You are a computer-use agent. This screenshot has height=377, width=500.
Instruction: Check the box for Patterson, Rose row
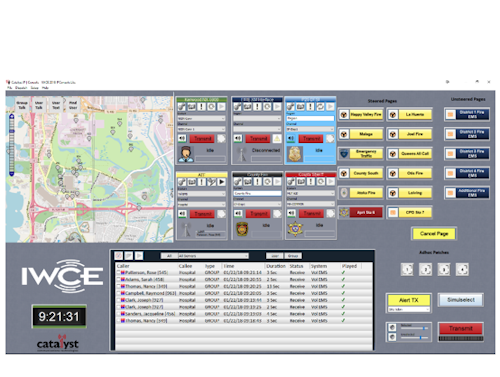(x=118, y=273)
